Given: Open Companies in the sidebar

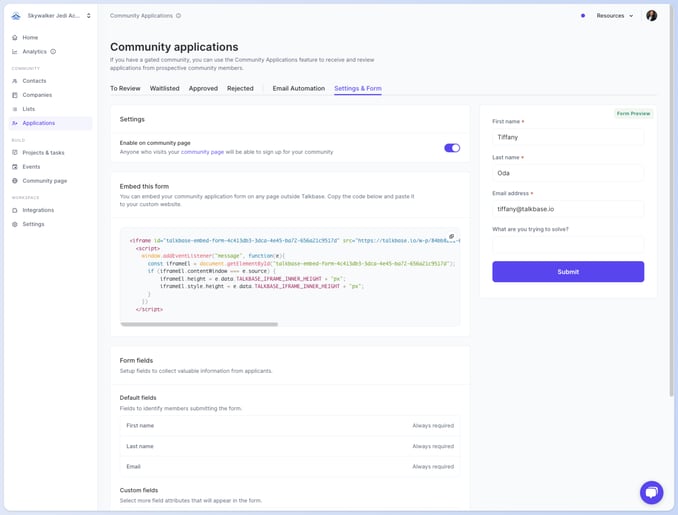Looking at the screenshot, I should (37, 95).
